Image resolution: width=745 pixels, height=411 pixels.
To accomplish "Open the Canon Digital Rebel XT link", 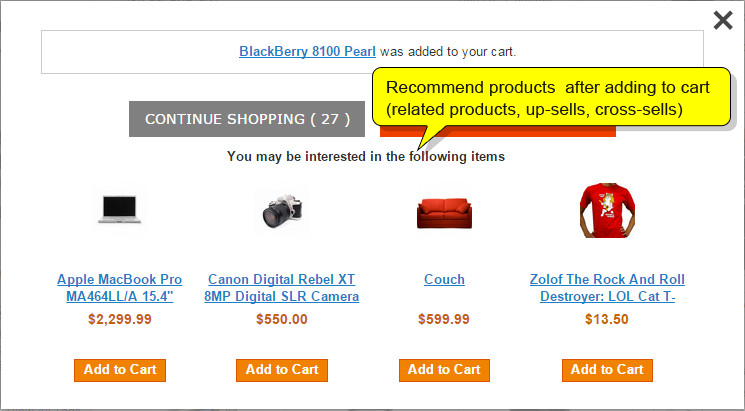I will click(282, 287).
